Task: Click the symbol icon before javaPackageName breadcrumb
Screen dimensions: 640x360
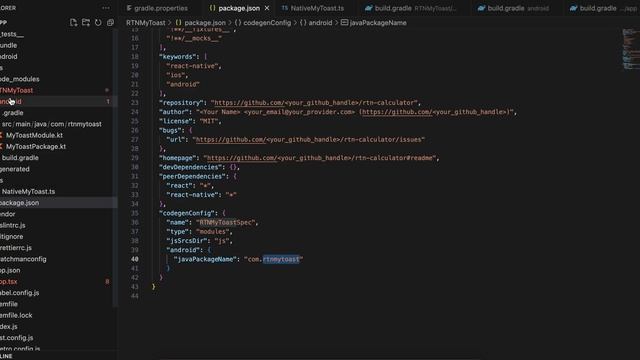Action: (x=344, y=22)
